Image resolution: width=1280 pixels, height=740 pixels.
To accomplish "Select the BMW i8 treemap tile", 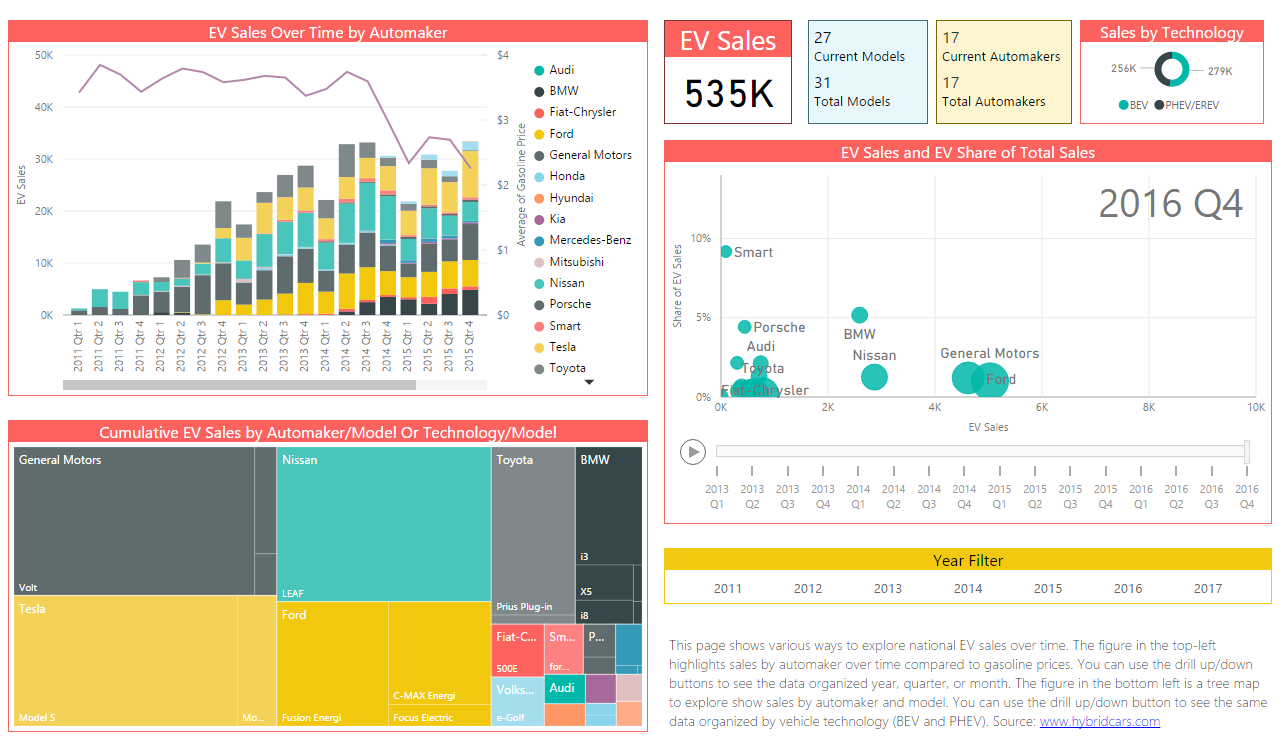I will 605,611.
